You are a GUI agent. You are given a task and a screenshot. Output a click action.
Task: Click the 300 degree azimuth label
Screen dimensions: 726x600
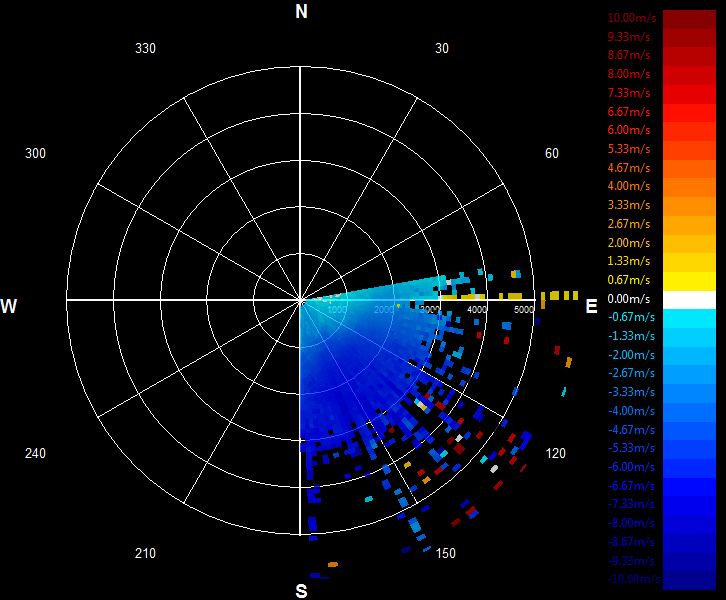pyautogui.click(x=35, y=153)
